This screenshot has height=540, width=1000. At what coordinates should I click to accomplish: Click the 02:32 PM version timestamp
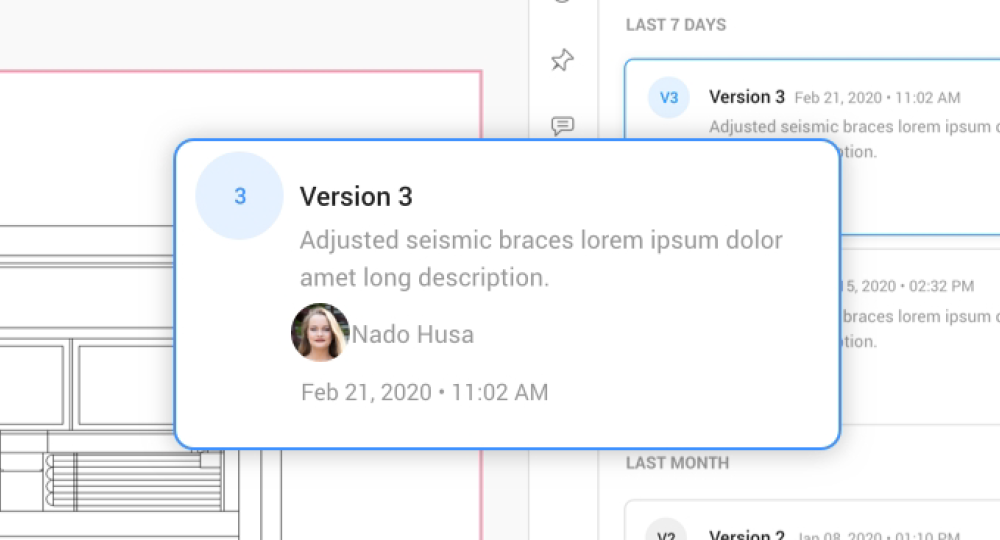pos(908,286)
